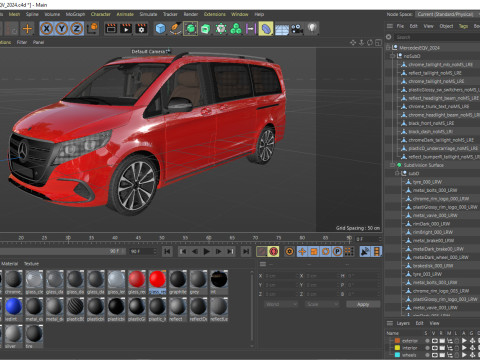Add a Camera object
This screenshot has height=360, width=480.
point(297,29)
